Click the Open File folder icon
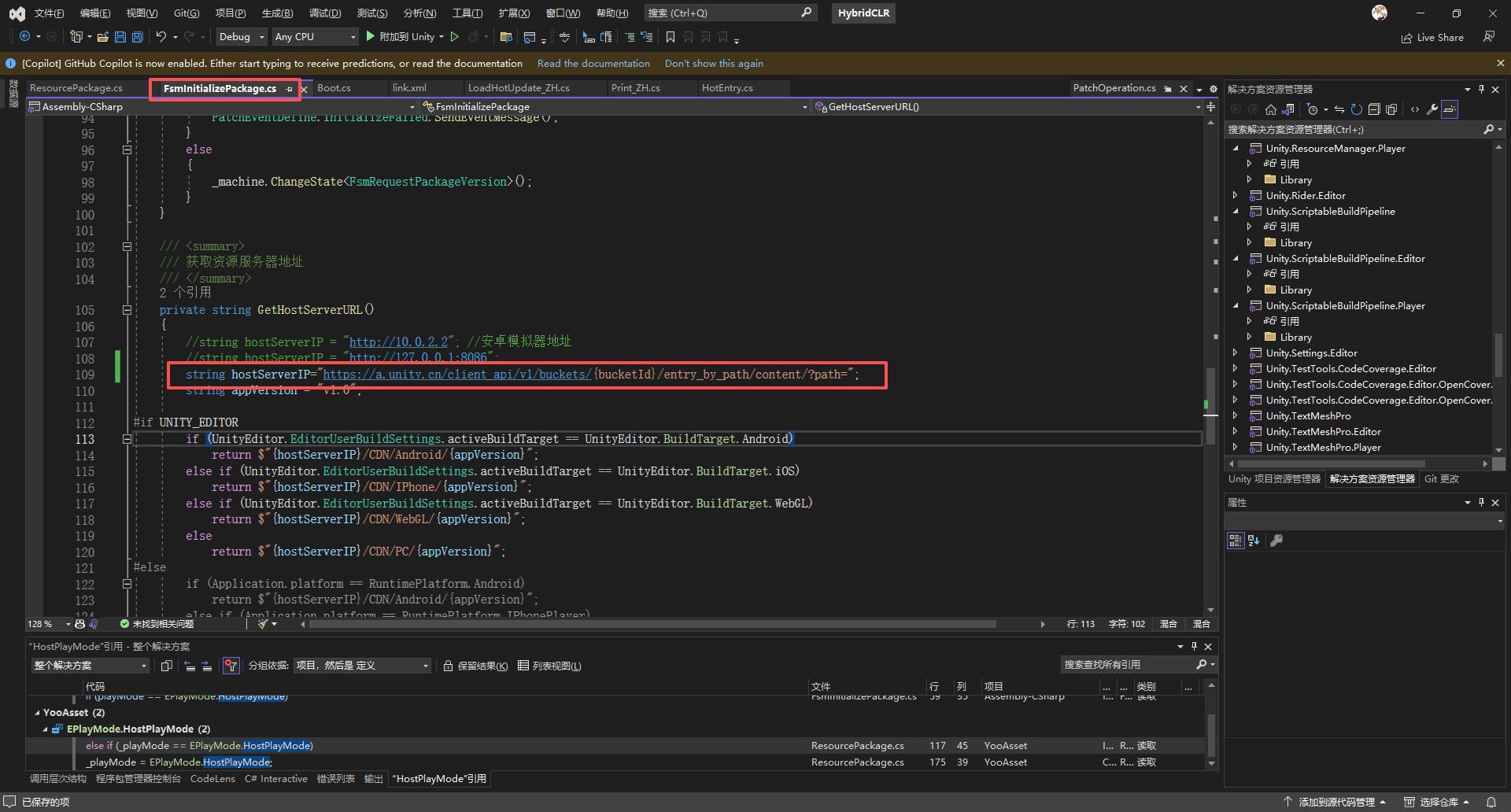The width and height of the screenshot is (1511, 812). pyautogui.click(x=102, y=37)
